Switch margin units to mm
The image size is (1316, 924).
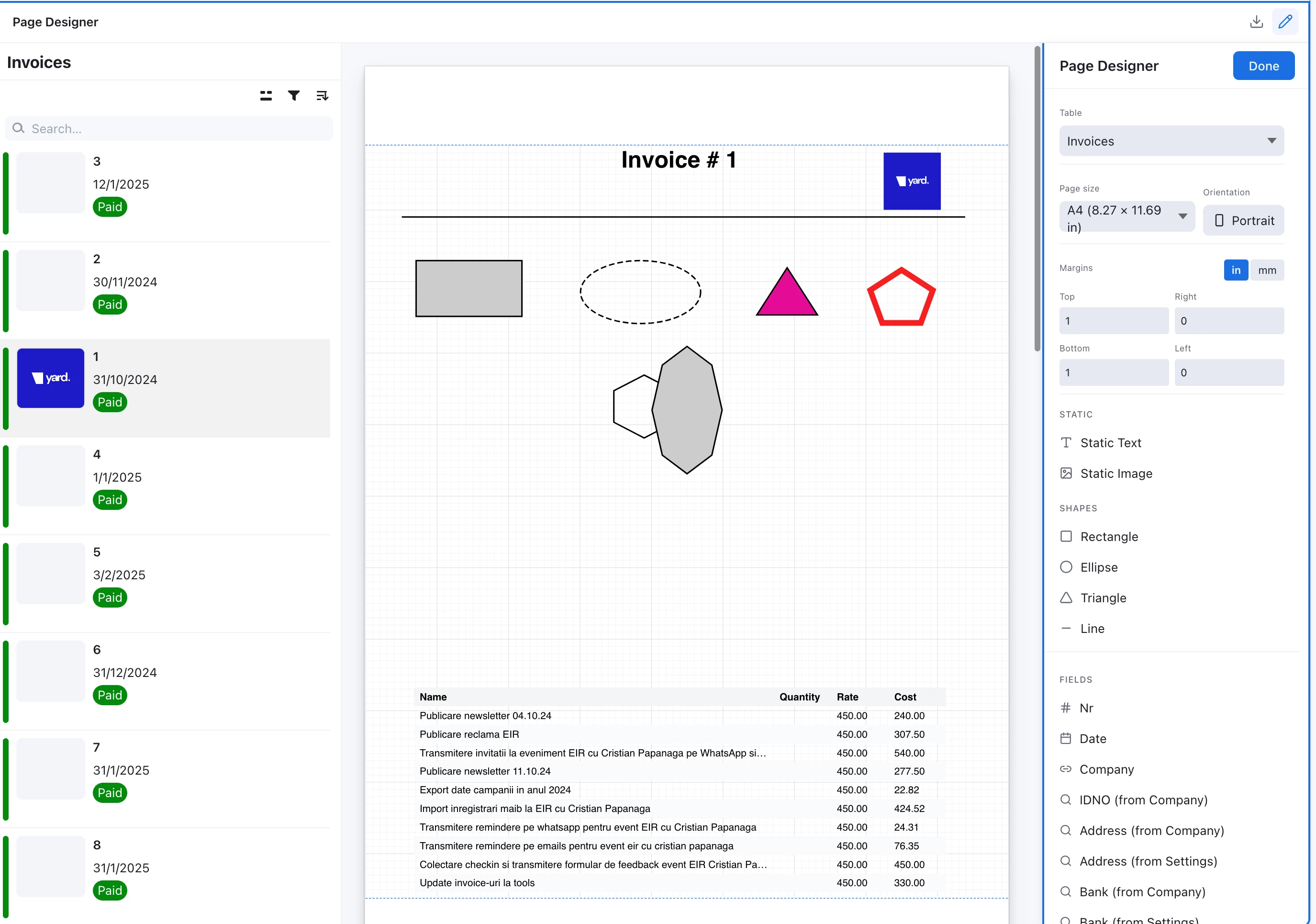coord(1267,270)
